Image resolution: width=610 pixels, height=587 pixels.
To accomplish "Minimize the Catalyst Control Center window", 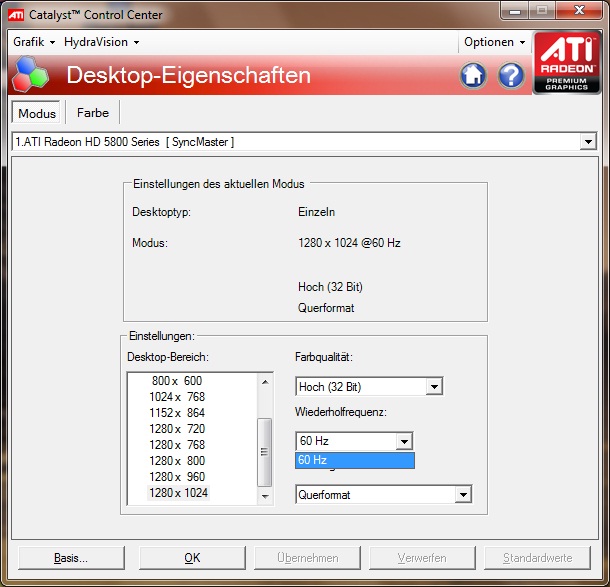I will [515, 11].
